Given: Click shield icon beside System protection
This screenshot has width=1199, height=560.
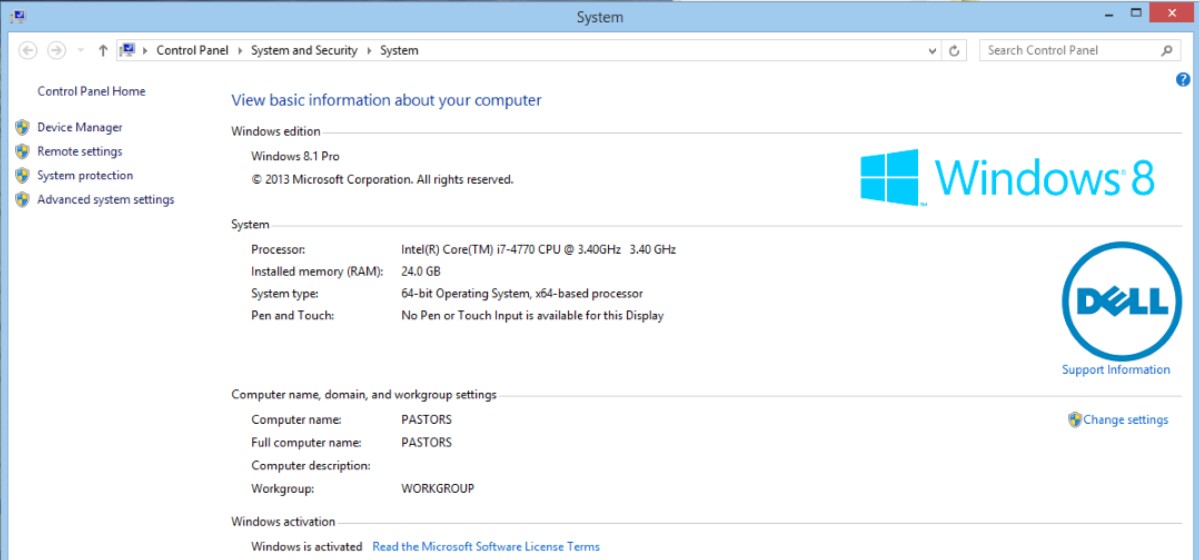Looking at the screenshot, I should coord(22,175).
